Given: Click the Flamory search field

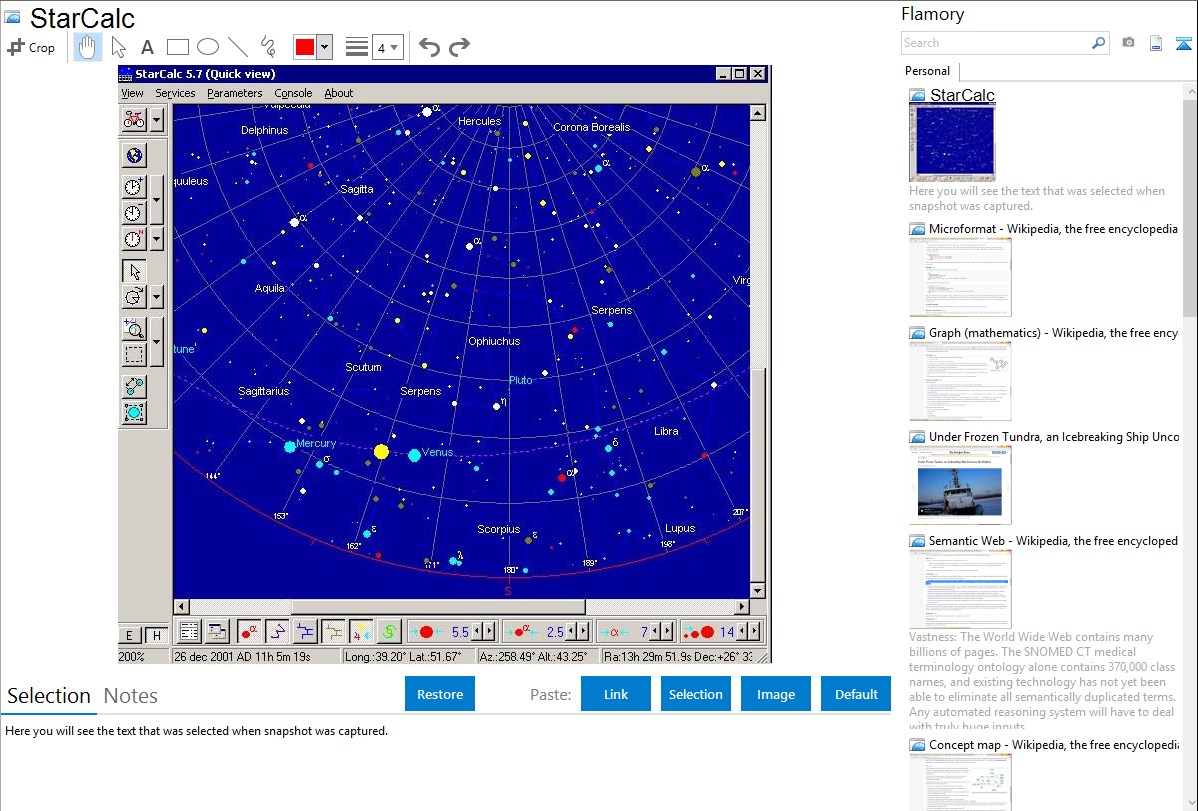Looking at the screenshot, I should point(996,43).
